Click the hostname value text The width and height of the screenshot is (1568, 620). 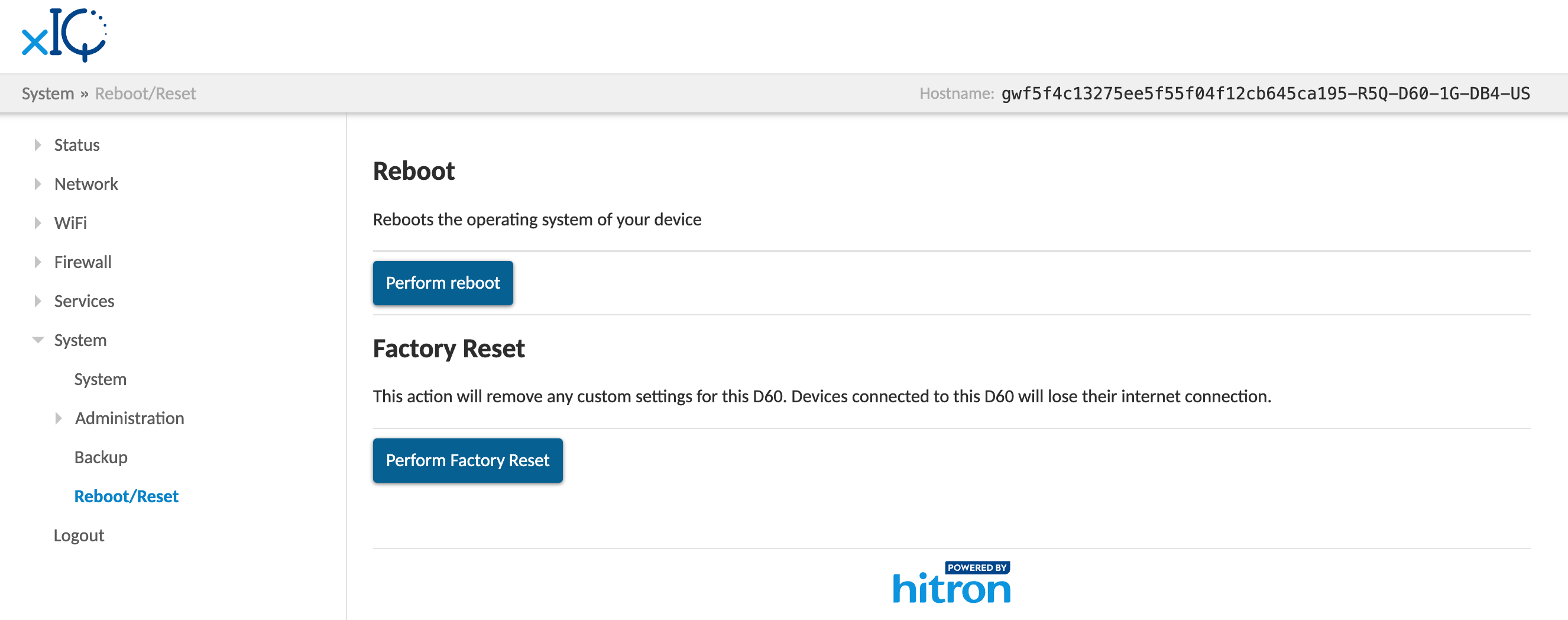point(1265,93)
